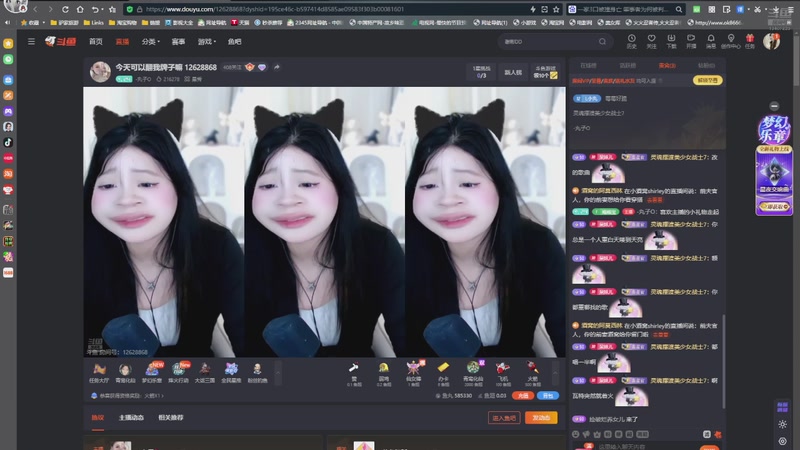Screen dimensions: 800x450
Task: Open the 2345网址导航 bookmark
Action: tap(314, 22)
